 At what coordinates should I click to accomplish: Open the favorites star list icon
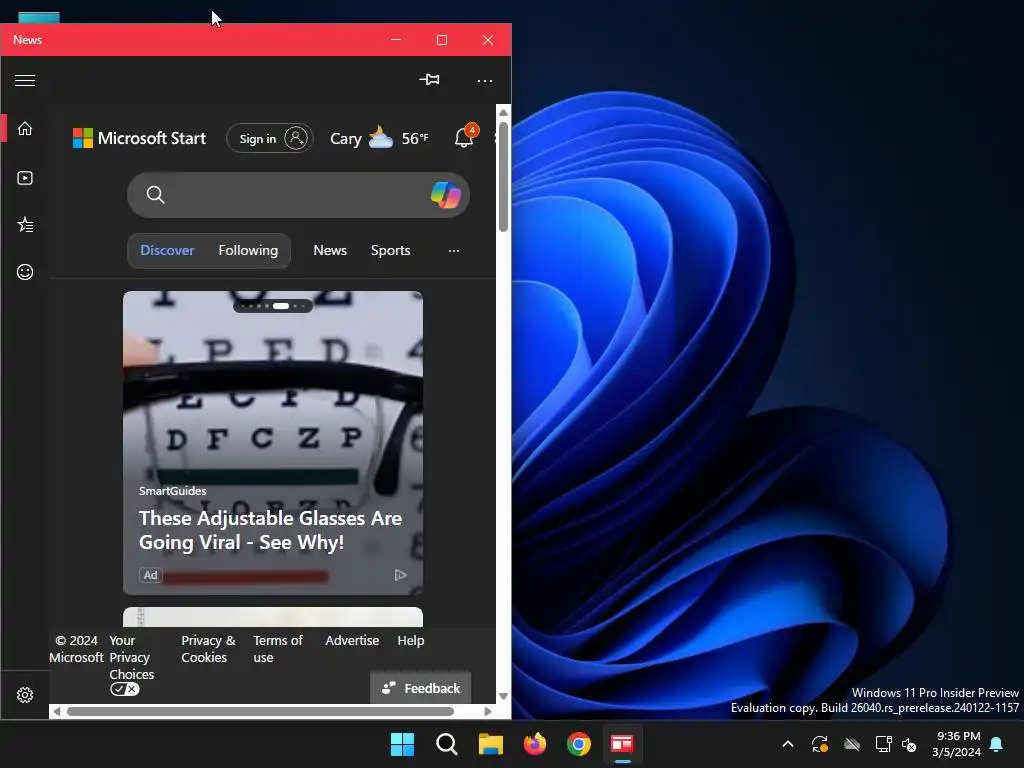pyautogui.click(x=25, y=225)
